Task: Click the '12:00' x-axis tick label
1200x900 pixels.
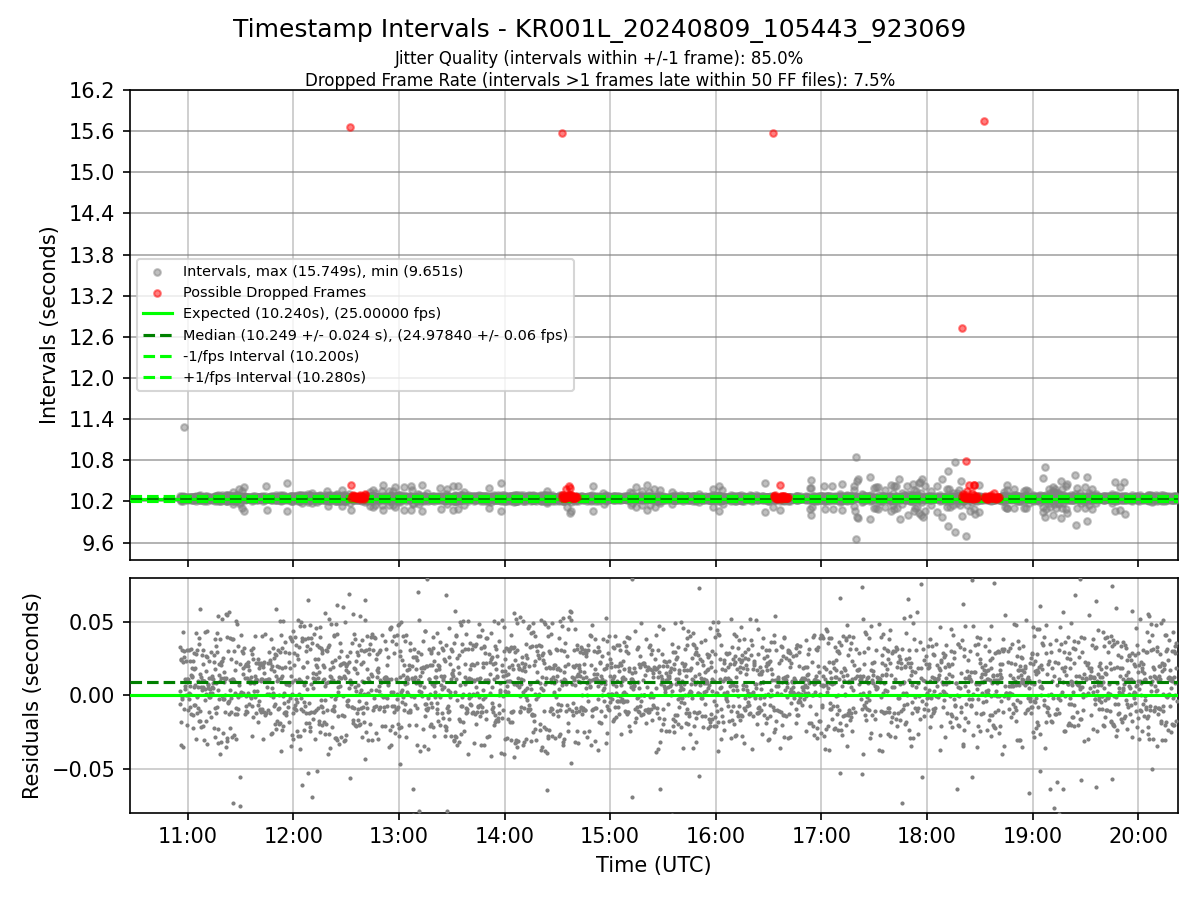Action: 293,835
